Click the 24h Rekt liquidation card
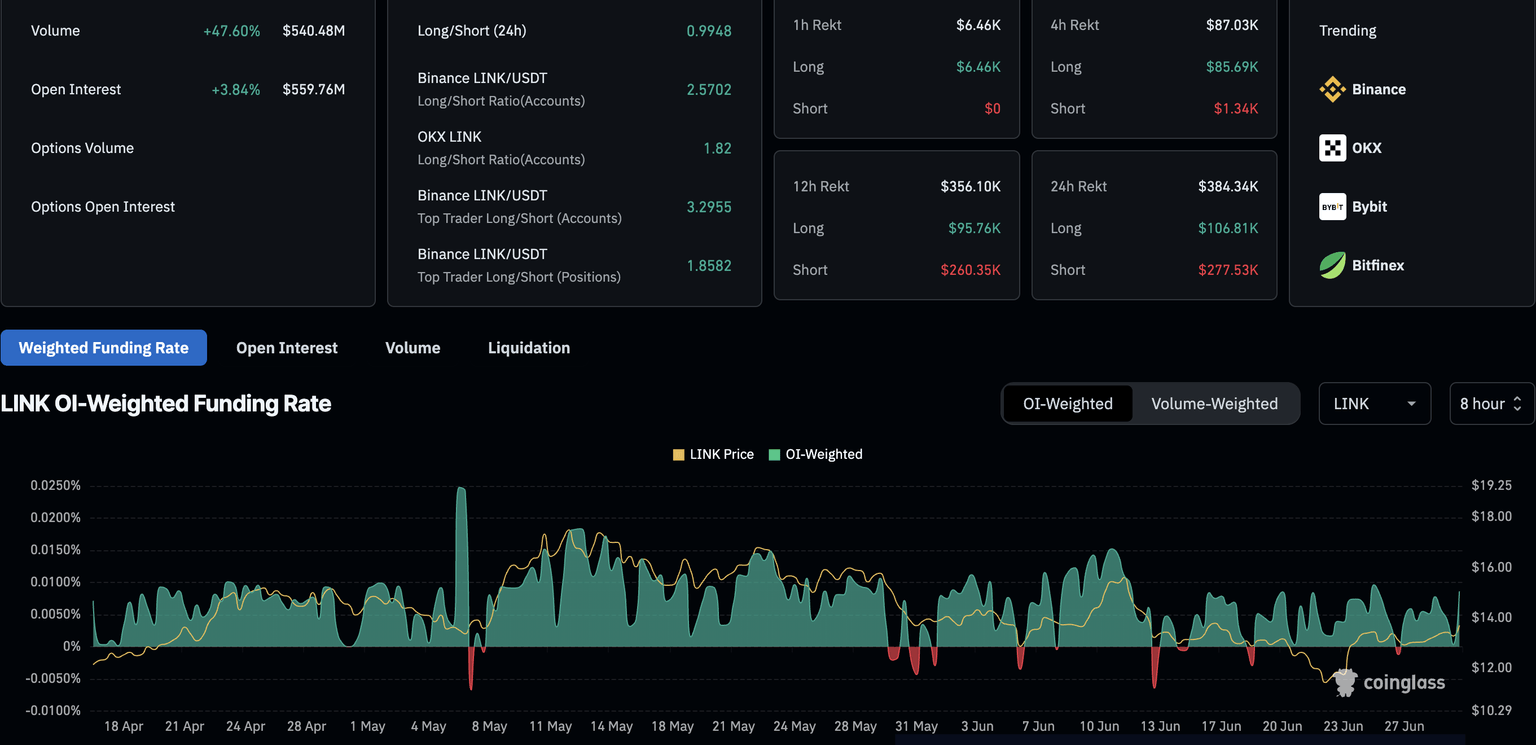This screenshot has height=745, width=1536. pyautogui.click(x=1154, y=226)
